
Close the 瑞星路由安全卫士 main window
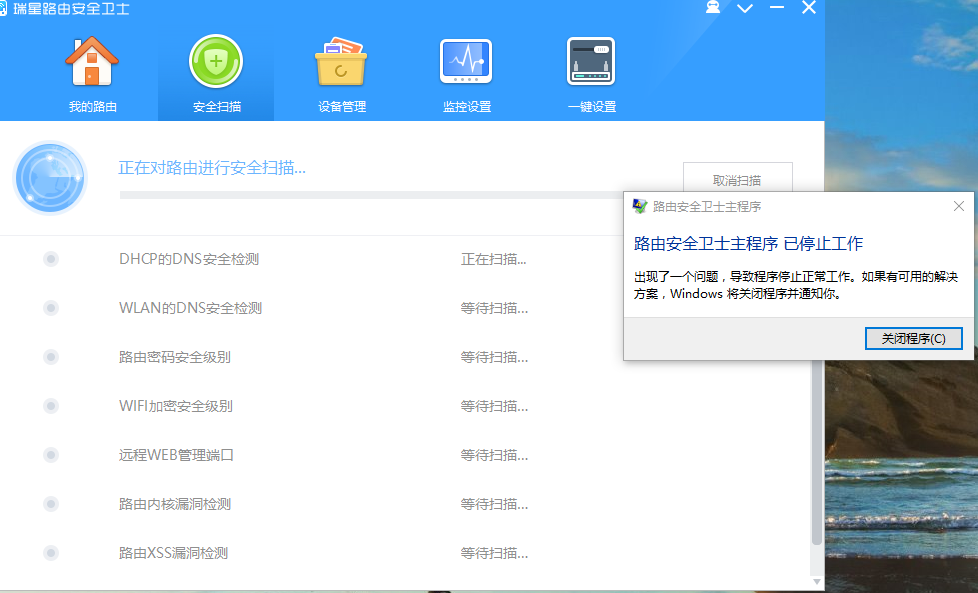tap(809, 7)
